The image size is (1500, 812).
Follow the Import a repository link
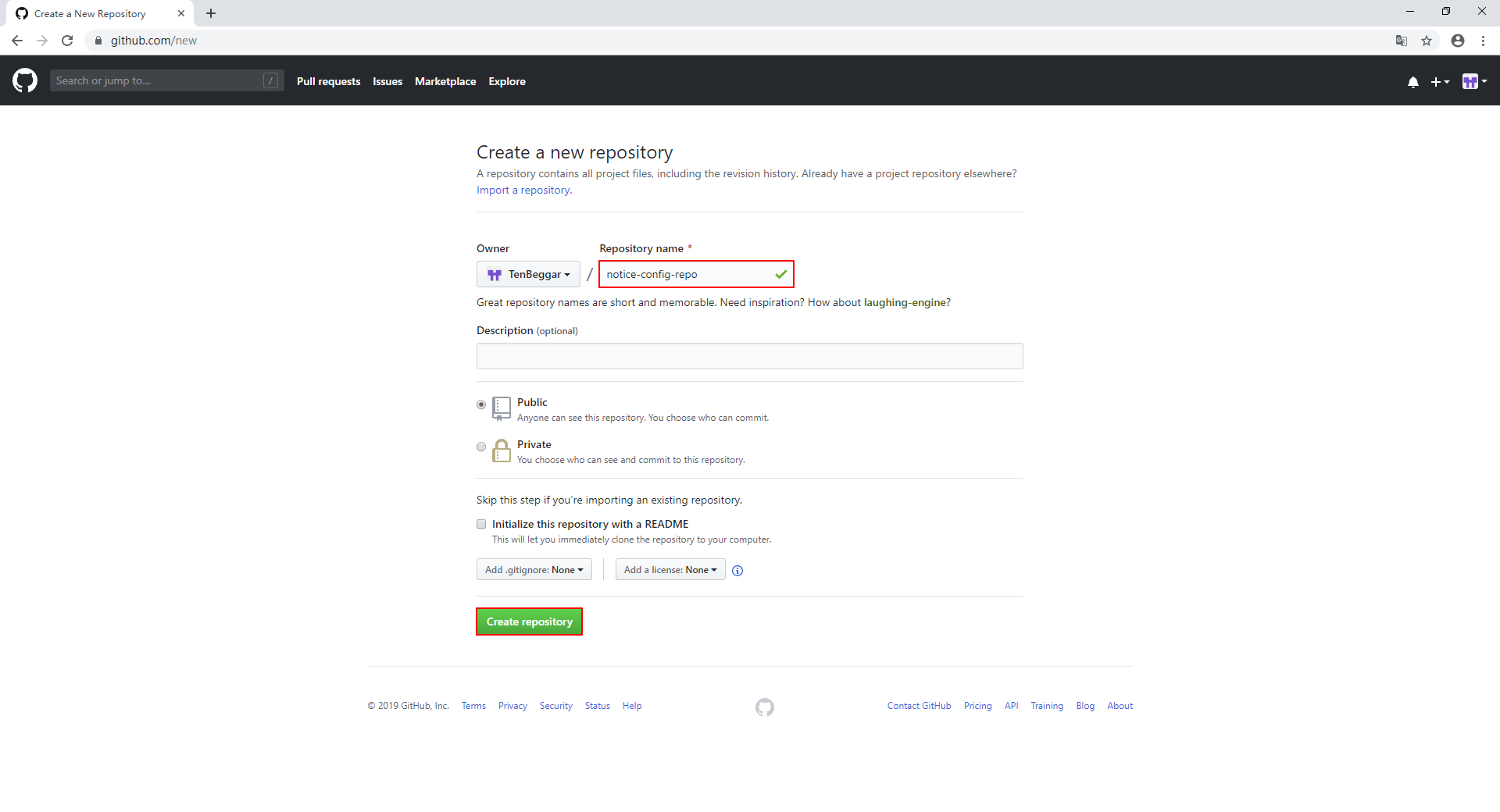tap(523, 190)
